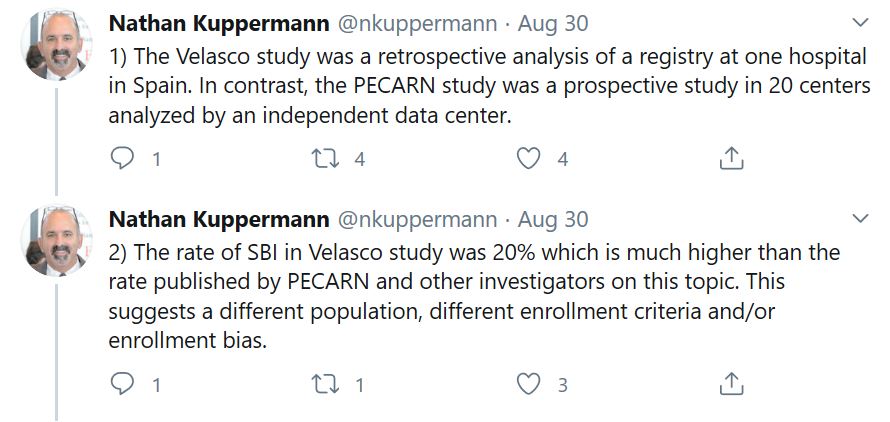Like the tweet about enrollment bias
890x422 pixels.
click(x=528, y=385)
